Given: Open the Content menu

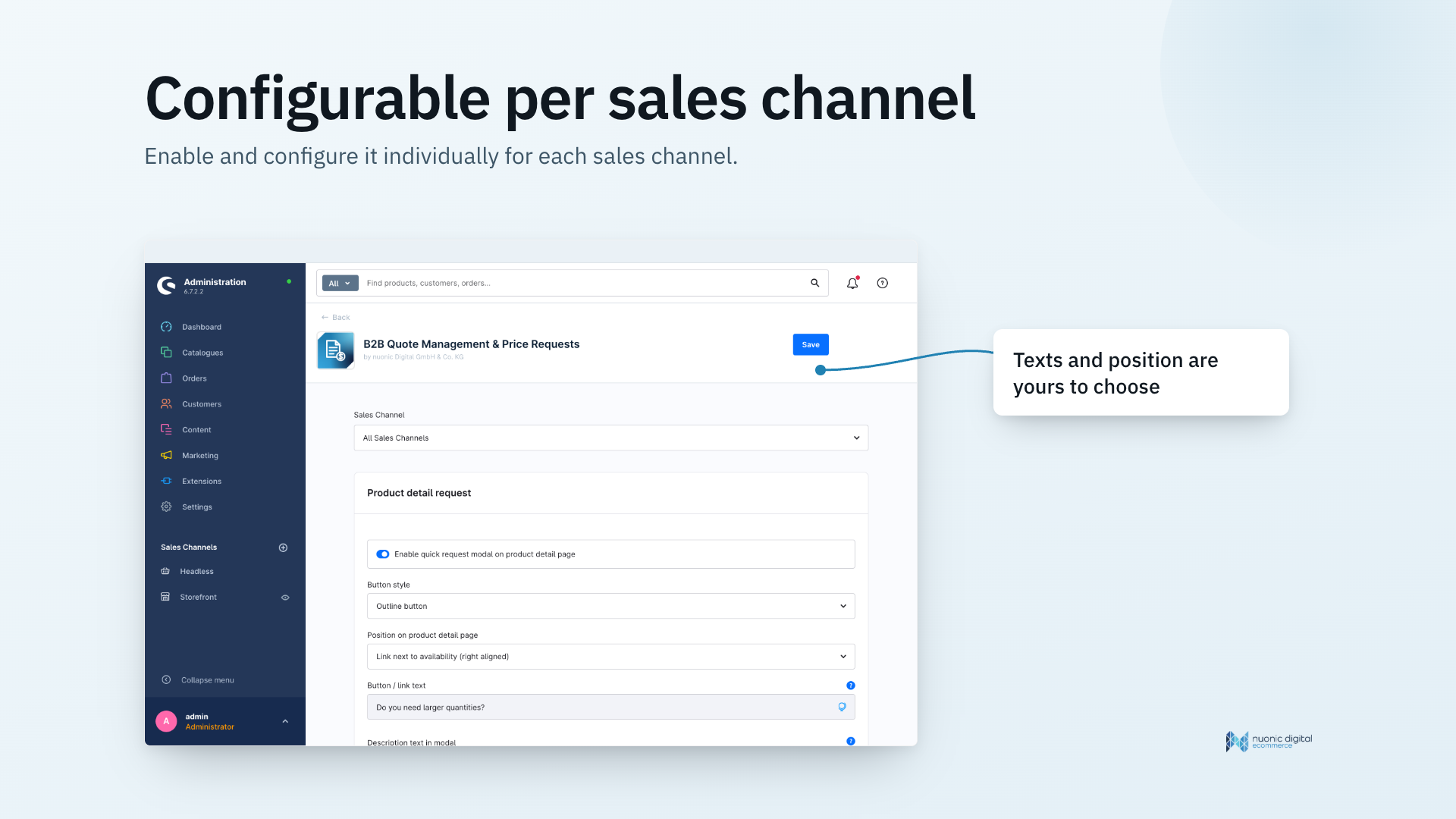Looking at the screenshot, I should pos(196,430).
